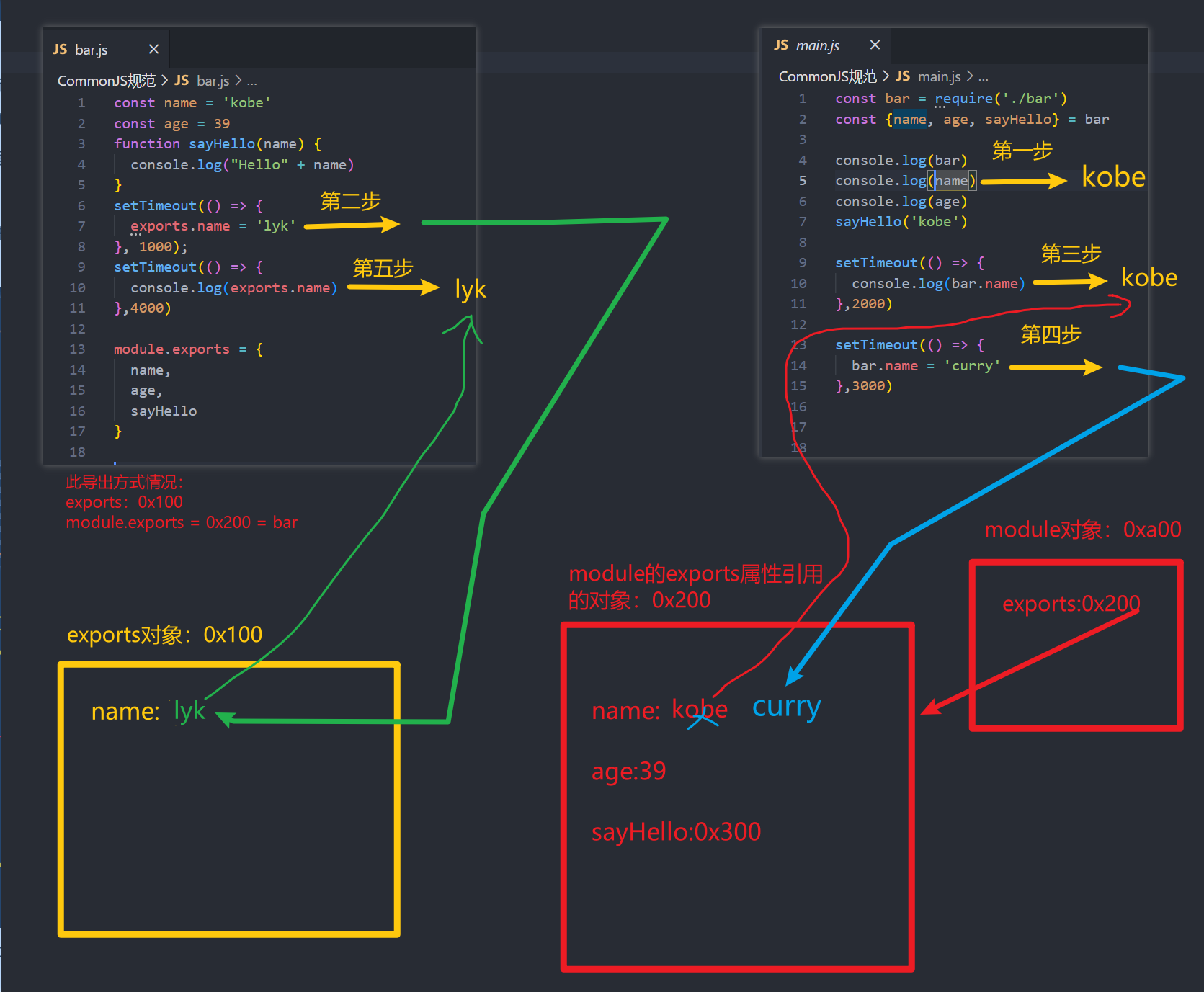Close the main.js editor tab

pyautogui.click(x=875, y=45)
